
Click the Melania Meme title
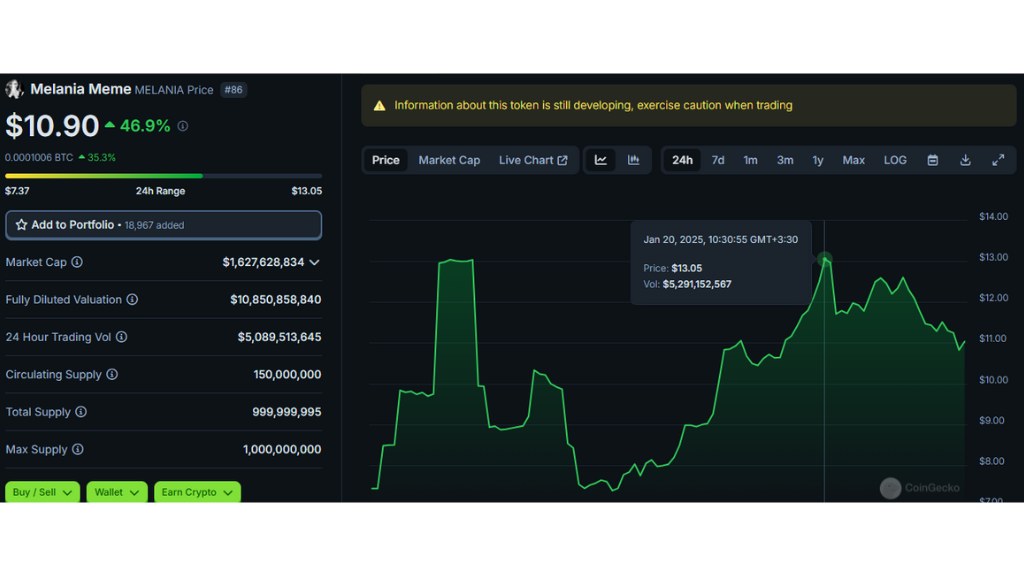[80, 89]
